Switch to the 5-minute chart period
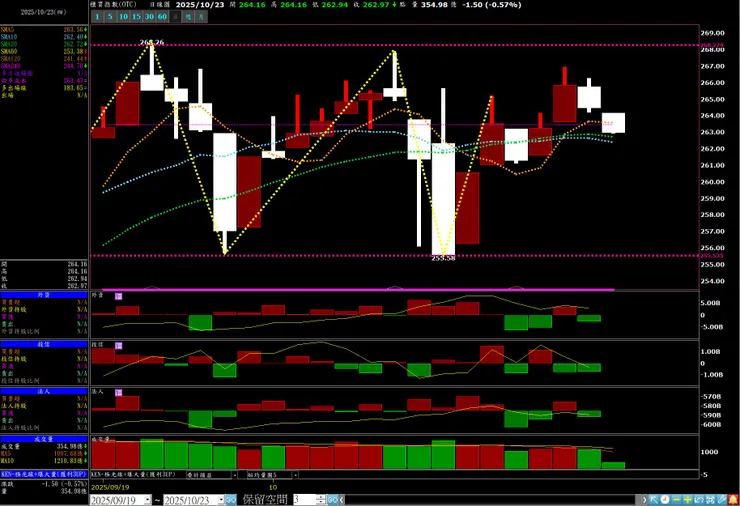 coord(110,17)
